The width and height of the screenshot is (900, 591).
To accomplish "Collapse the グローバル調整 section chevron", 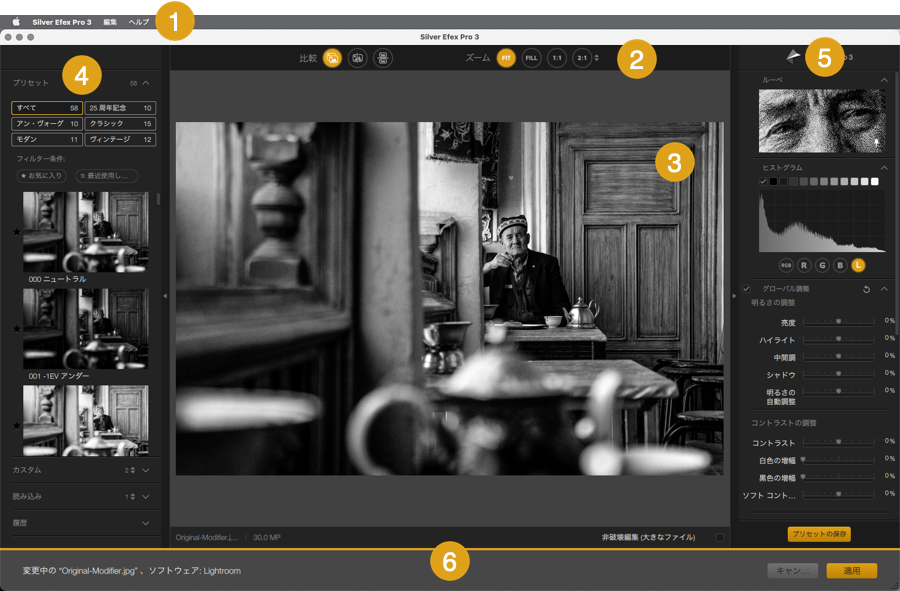I will 884,289.
